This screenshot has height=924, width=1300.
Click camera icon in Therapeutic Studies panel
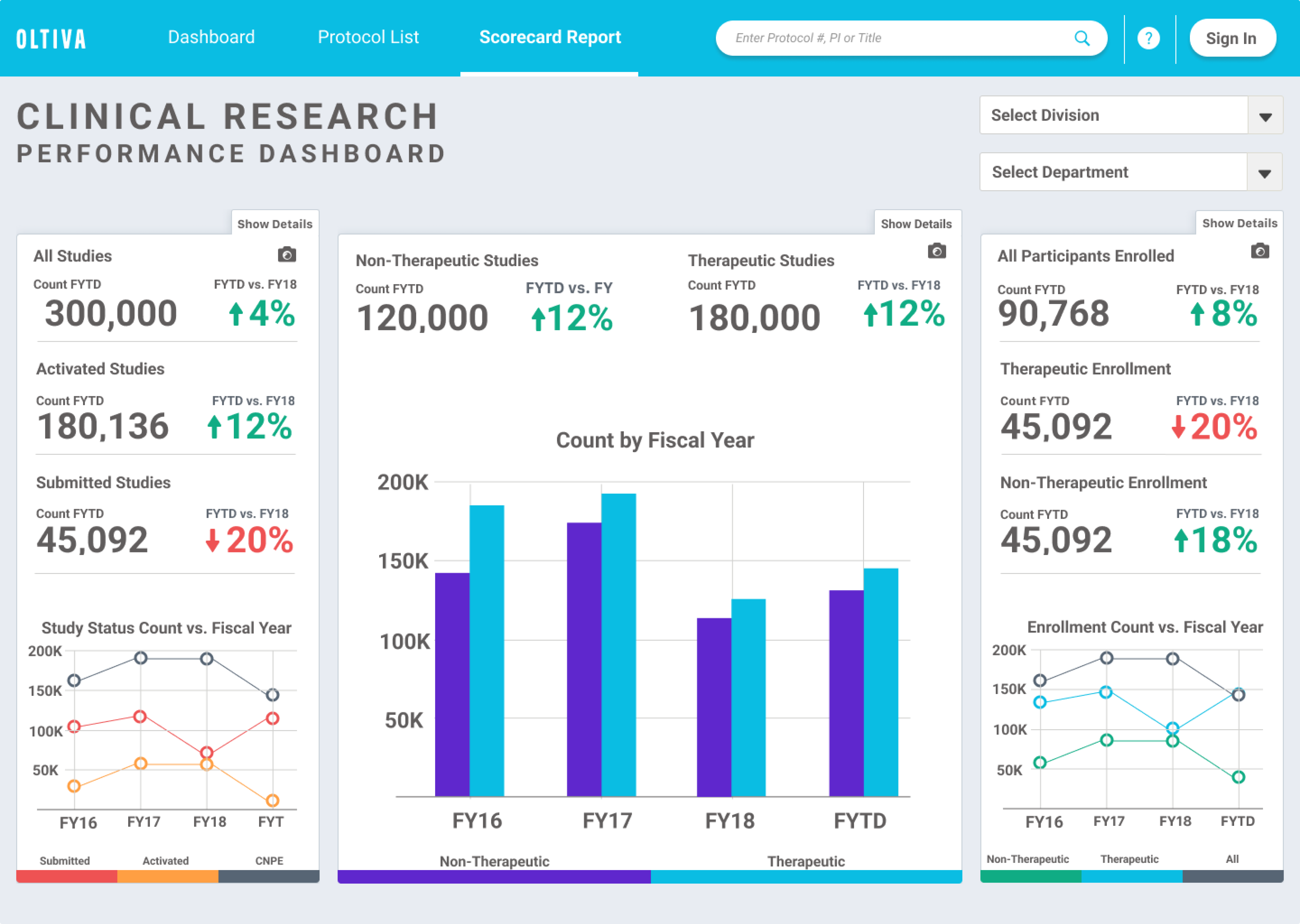click(936, 251)
